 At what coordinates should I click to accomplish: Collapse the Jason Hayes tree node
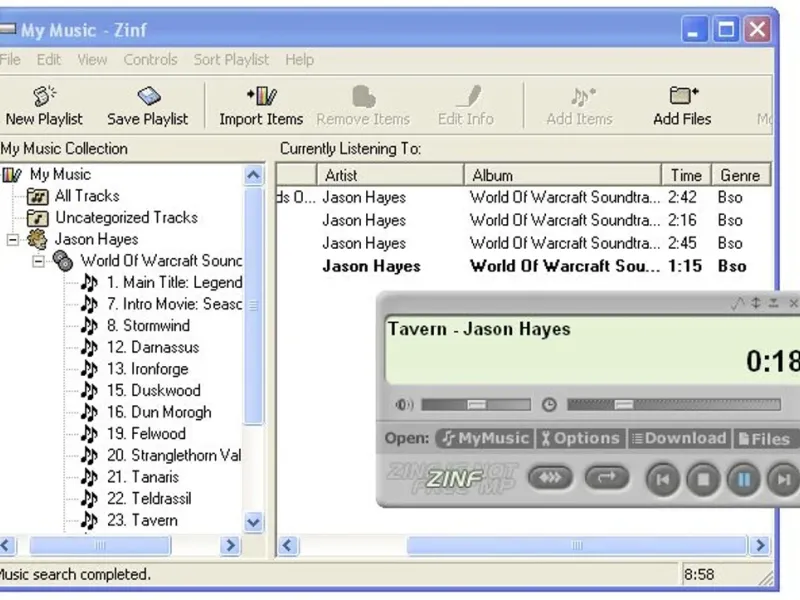click(13, 240)
